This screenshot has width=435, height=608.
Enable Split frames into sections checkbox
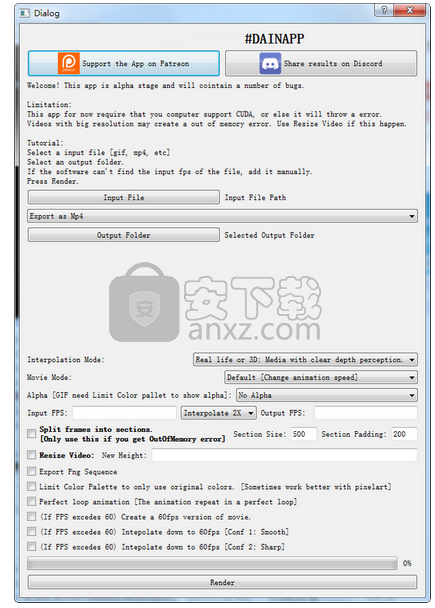coord(32,434)
